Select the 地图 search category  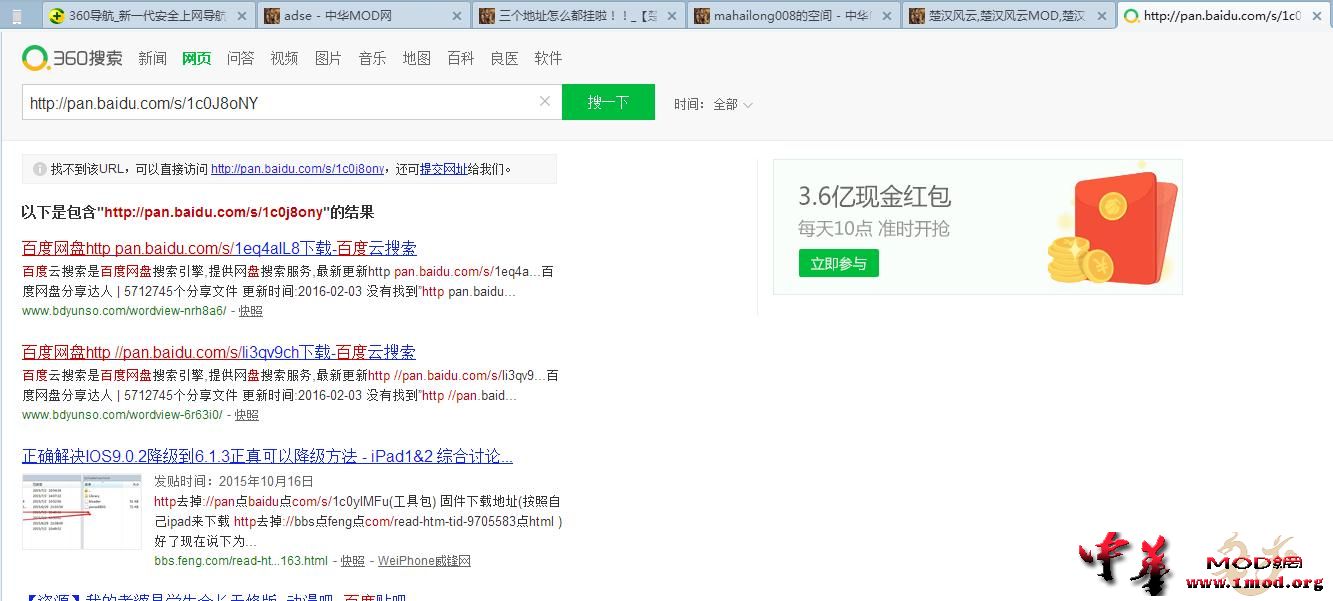pyautogui.click(x=416, y=58)
